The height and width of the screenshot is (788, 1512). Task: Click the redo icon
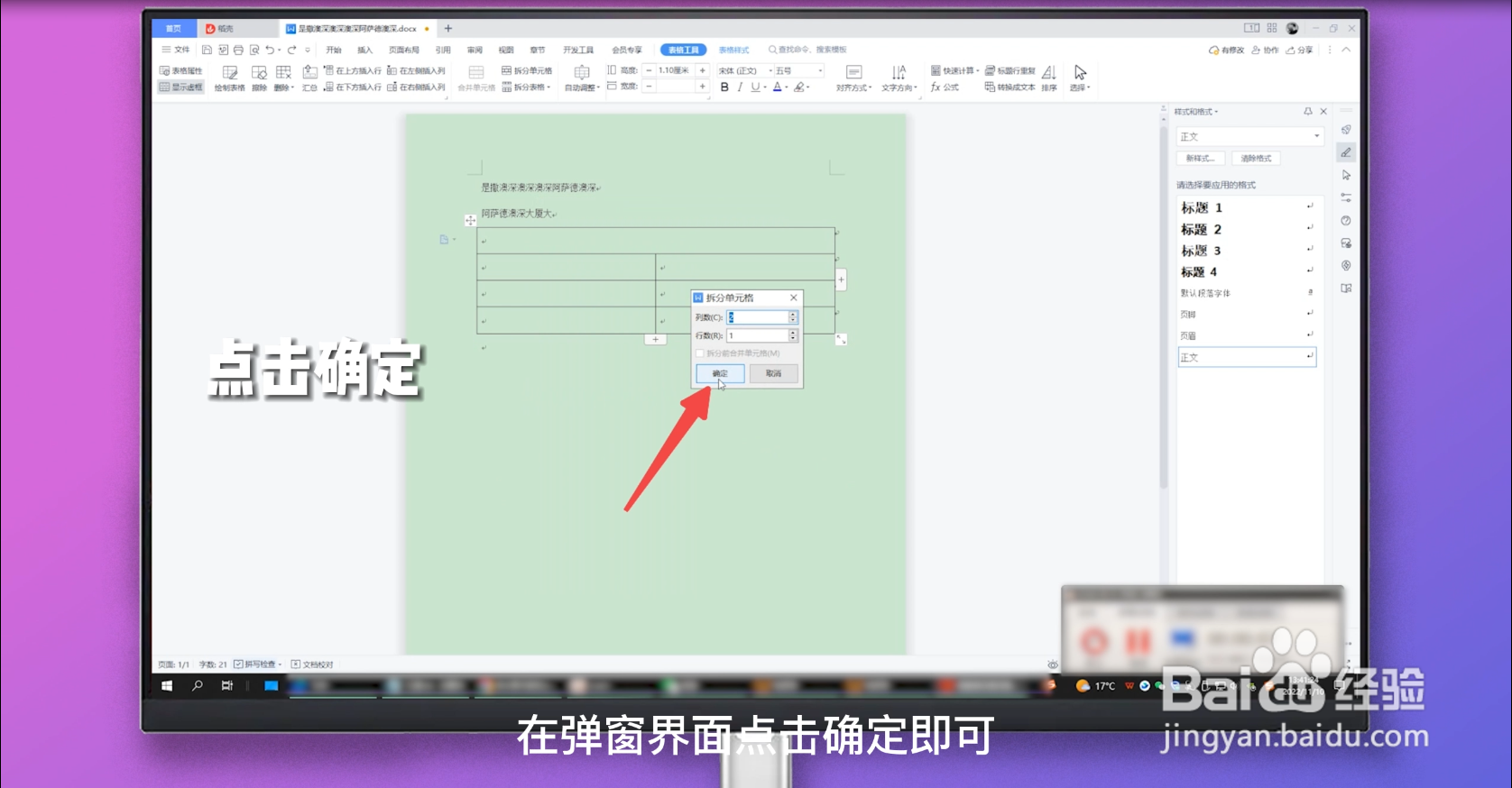click(291, 50)
